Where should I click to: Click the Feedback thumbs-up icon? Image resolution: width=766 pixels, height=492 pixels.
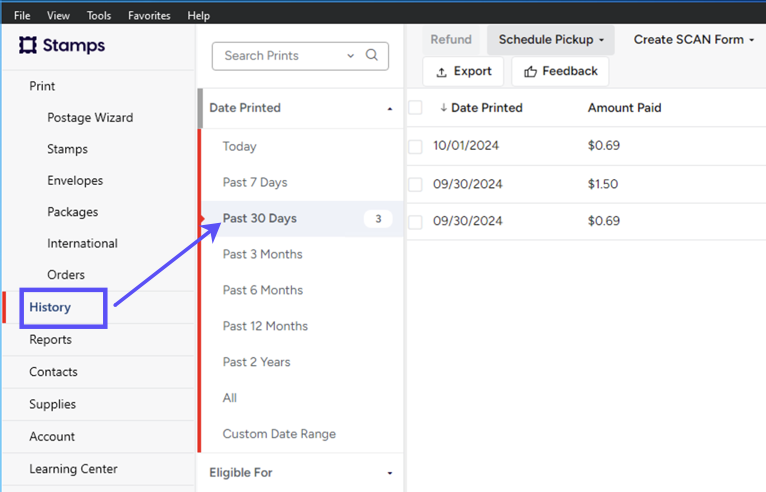[x=530, y=72]
